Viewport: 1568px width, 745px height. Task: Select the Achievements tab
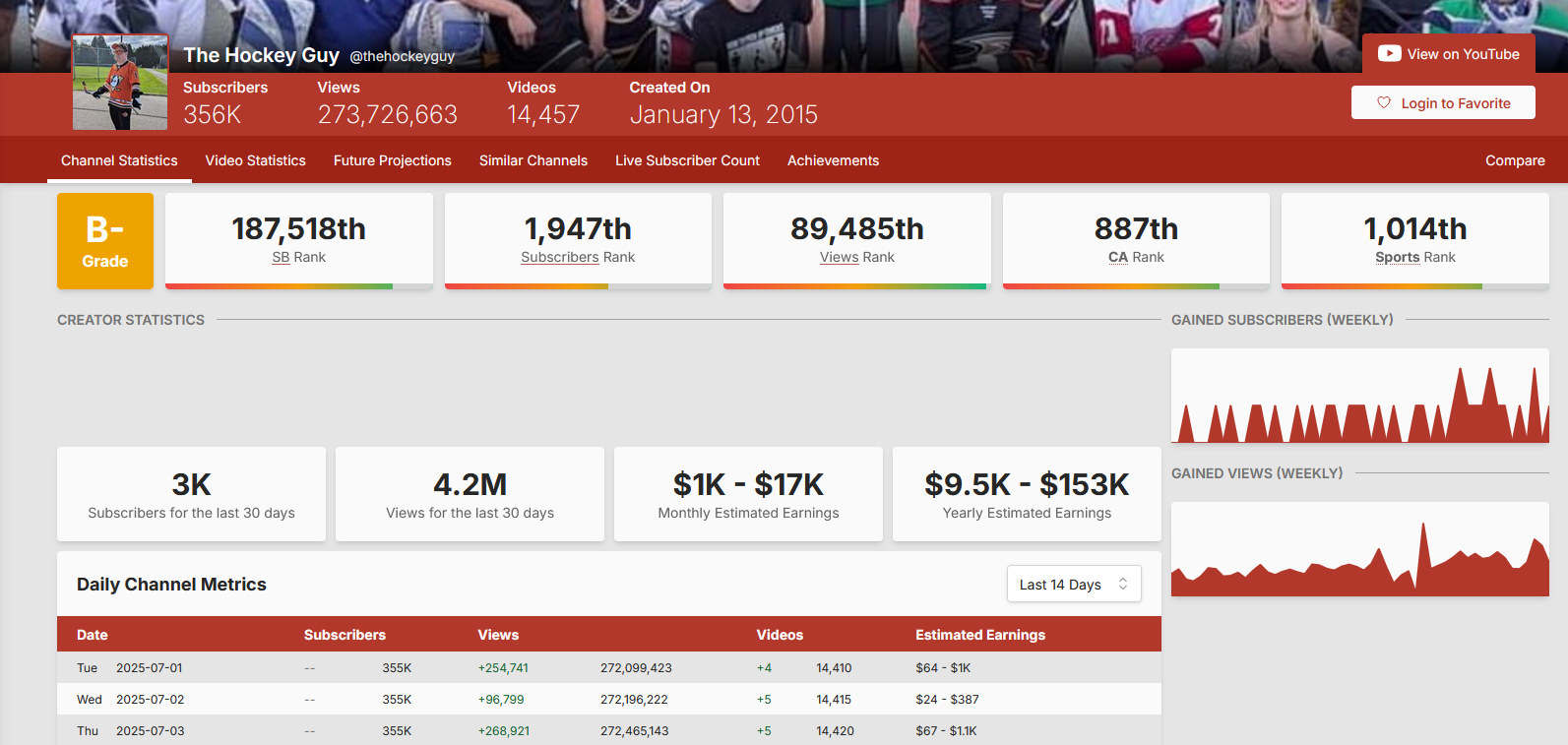tap(833, 160)
